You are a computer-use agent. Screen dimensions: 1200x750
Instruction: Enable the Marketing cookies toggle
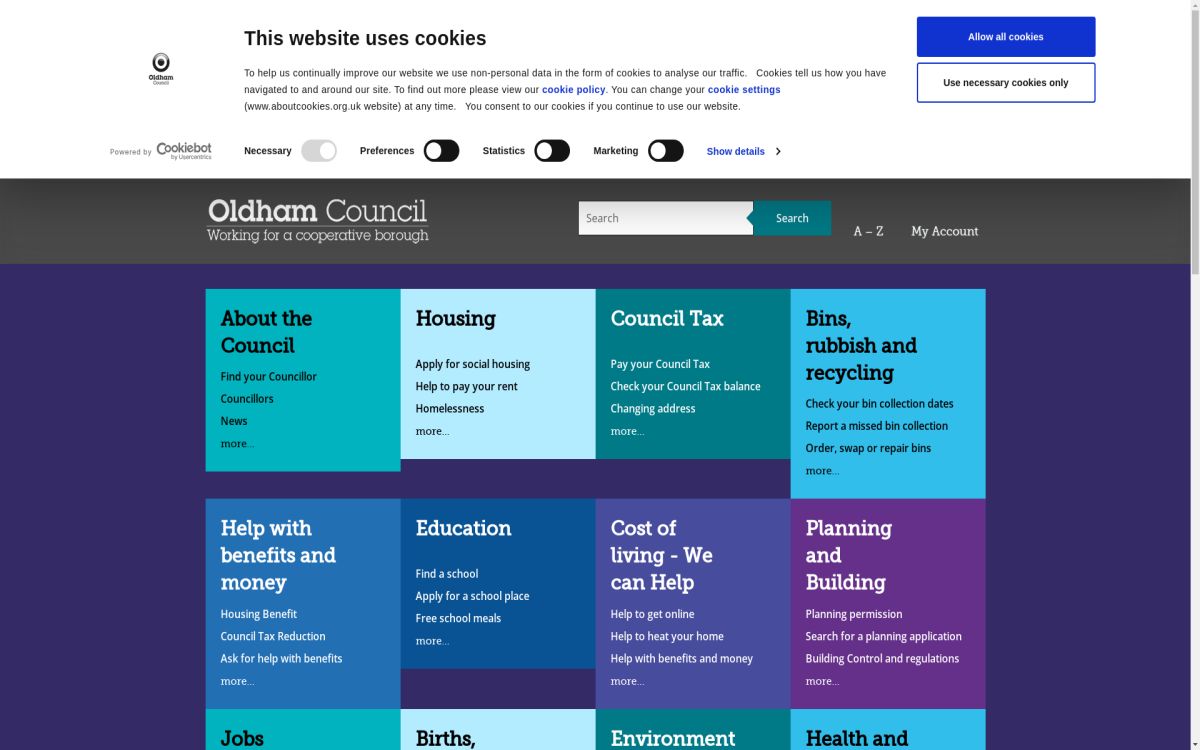[x=666, y=150]
